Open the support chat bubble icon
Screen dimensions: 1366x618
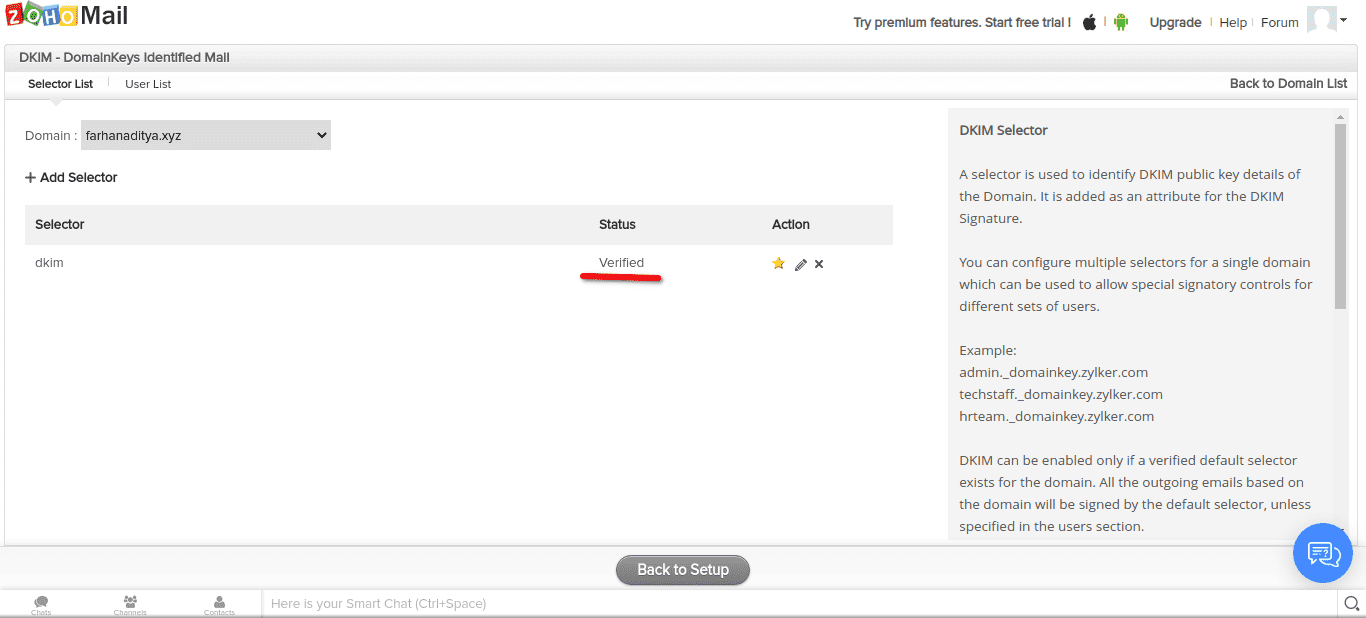click(1322, 553)
